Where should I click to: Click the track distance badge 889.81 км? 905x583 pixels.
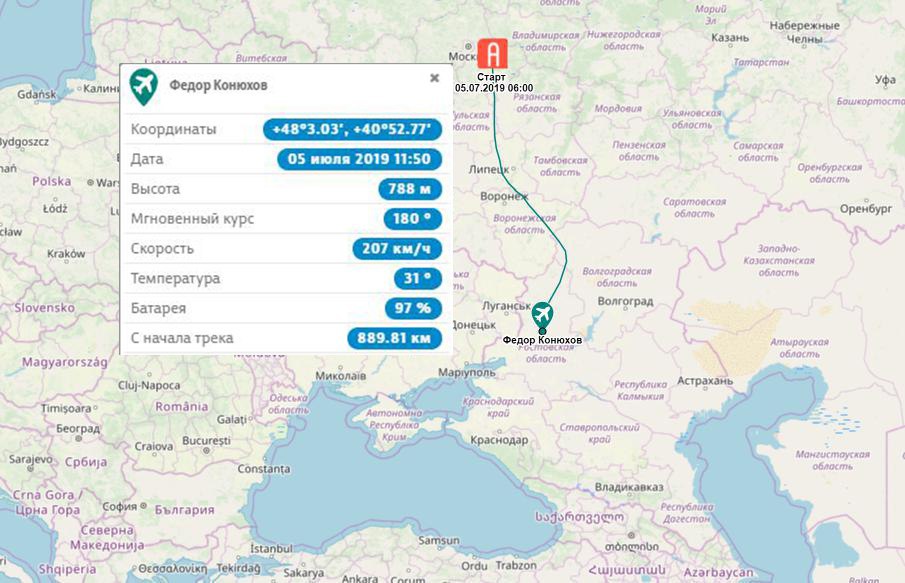(395, 338)
